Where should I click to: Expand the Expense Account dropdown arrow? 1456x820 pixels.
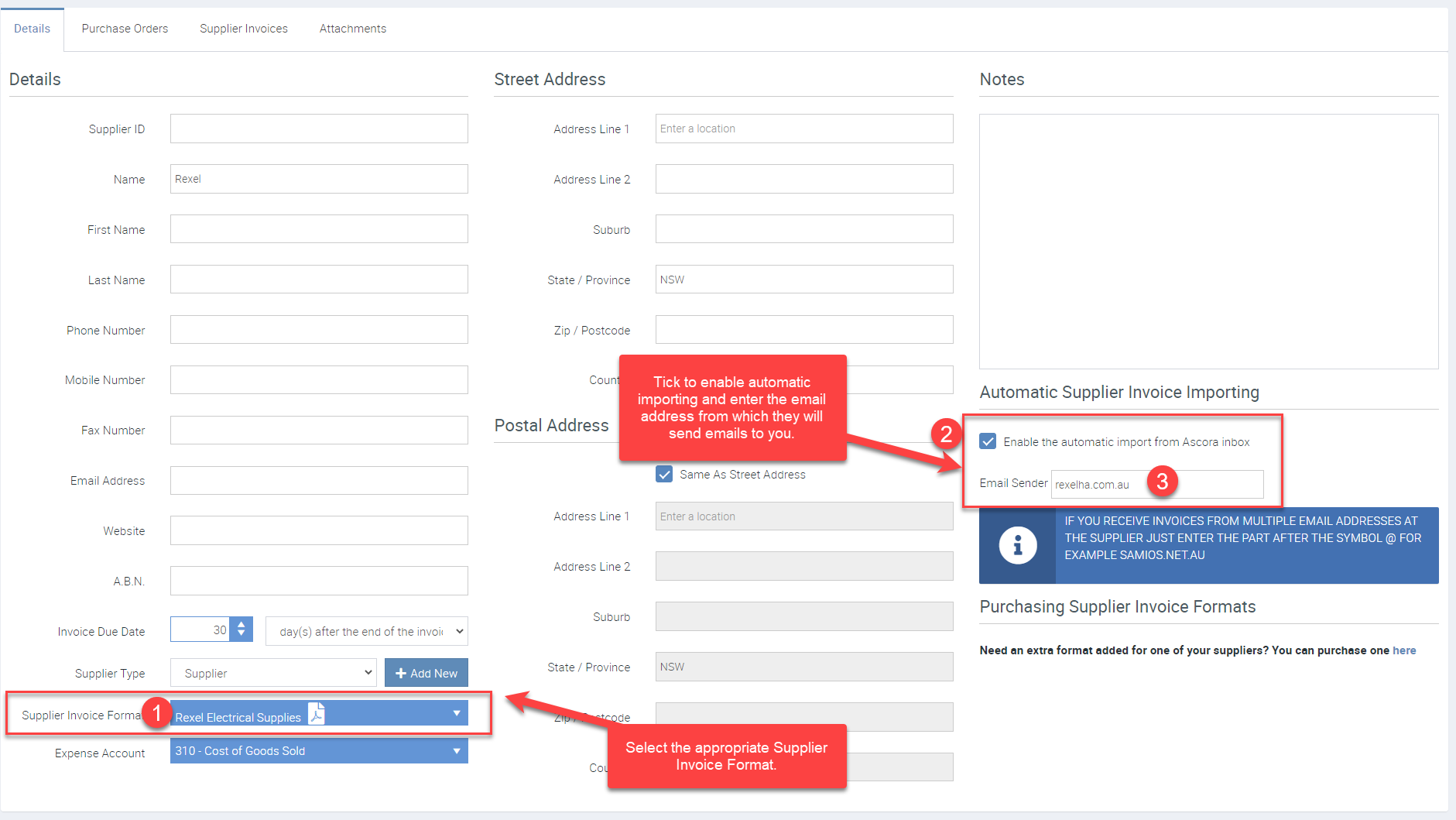click(457, 751)
